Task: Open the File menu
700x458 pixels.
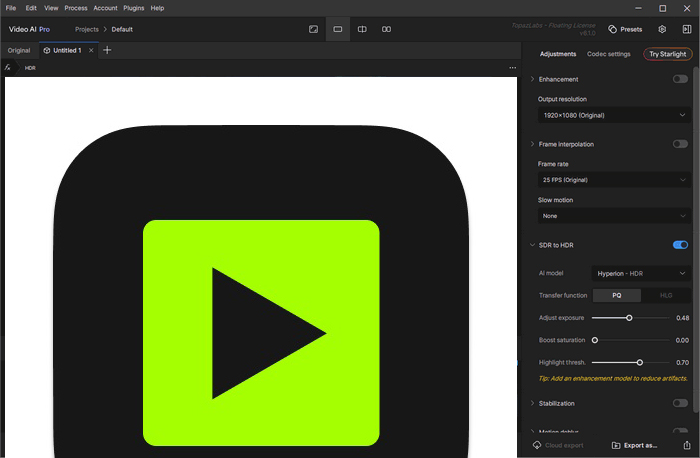Action: [11, 8]
